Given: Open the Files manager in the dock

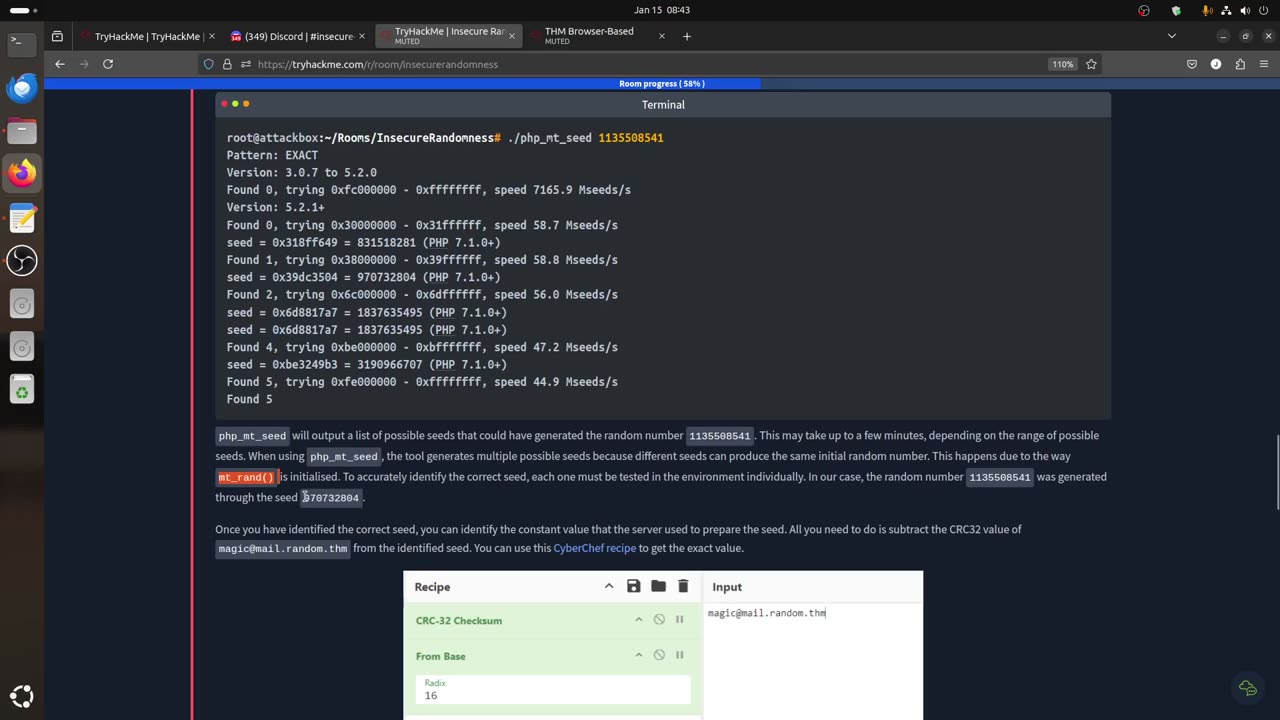Looking at the screenshot, I should pos(22,130).
